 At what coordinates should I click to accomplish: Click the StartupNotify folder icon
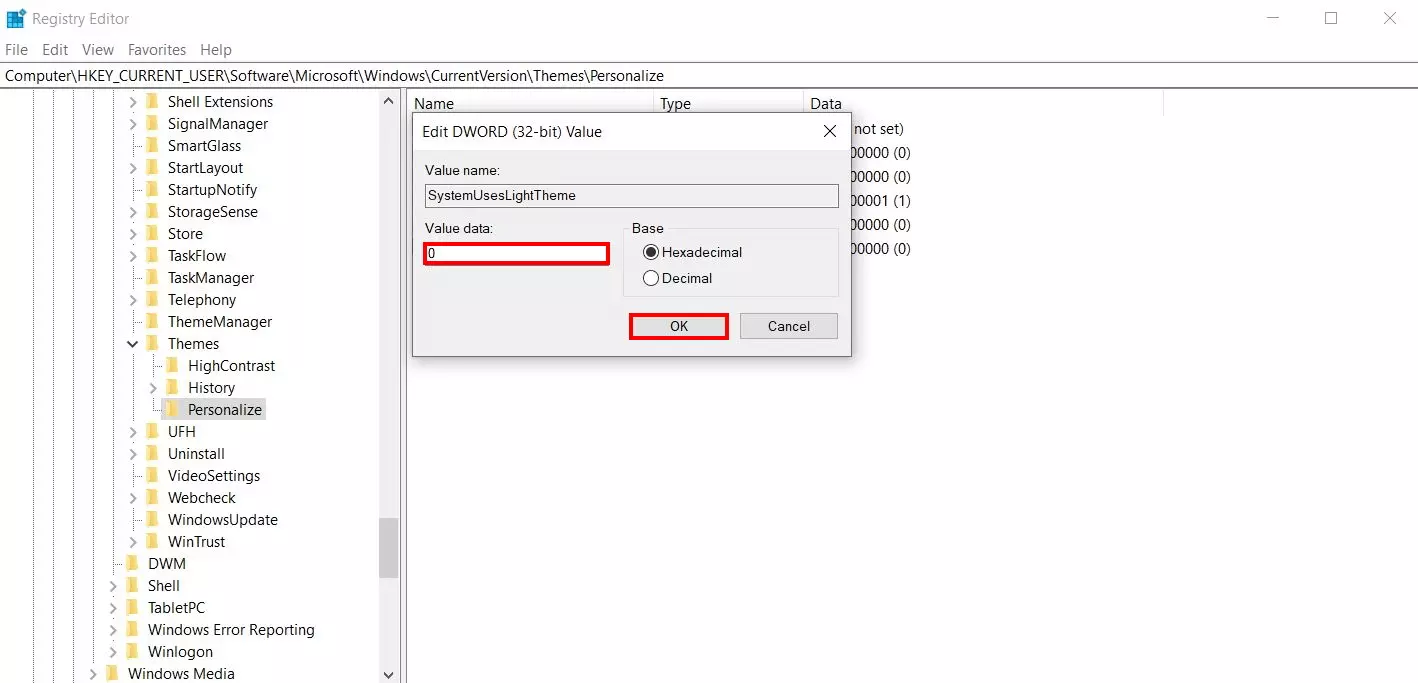tap(152, 189)
